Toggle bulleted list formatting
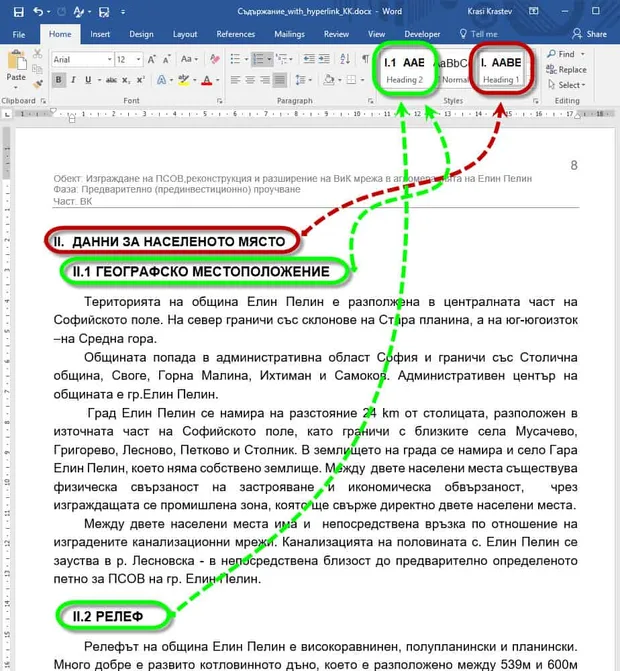Image resolution: width=620 pixels, height=671 pixels. click(x=235, y=59)
